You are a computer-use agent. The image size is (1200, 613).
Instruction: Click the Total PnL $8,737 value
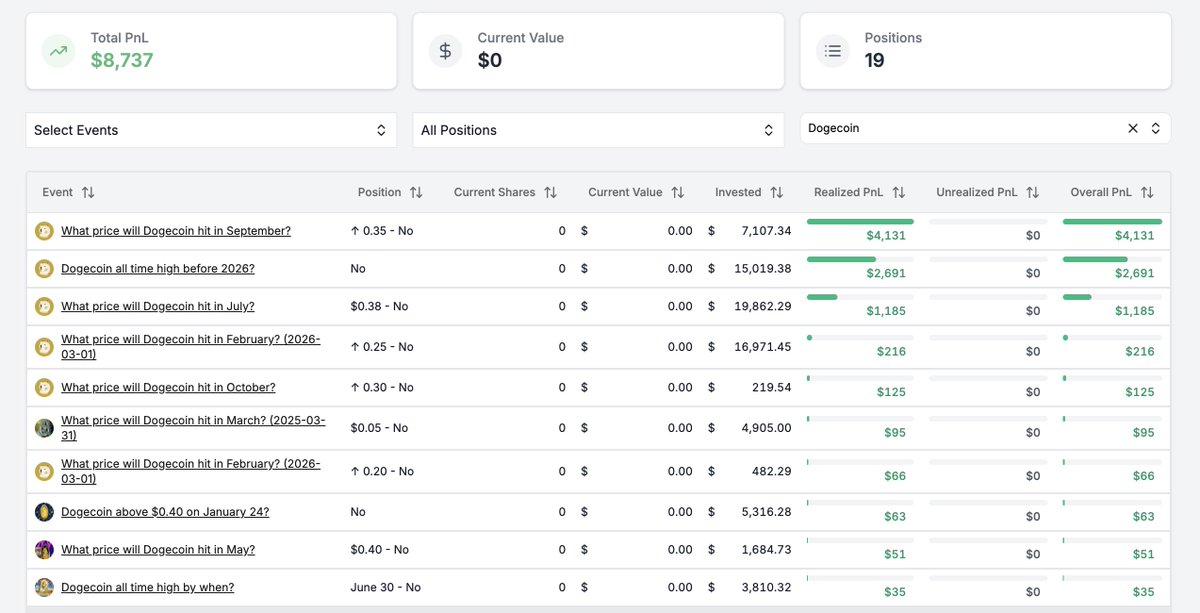click(x=122, y=61)
